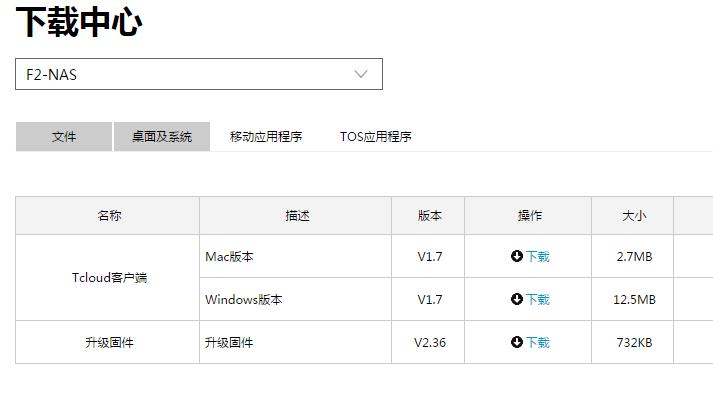Click the 名称 column header
The width and height of the screenshot is (713, 408).
click(109, 215)
